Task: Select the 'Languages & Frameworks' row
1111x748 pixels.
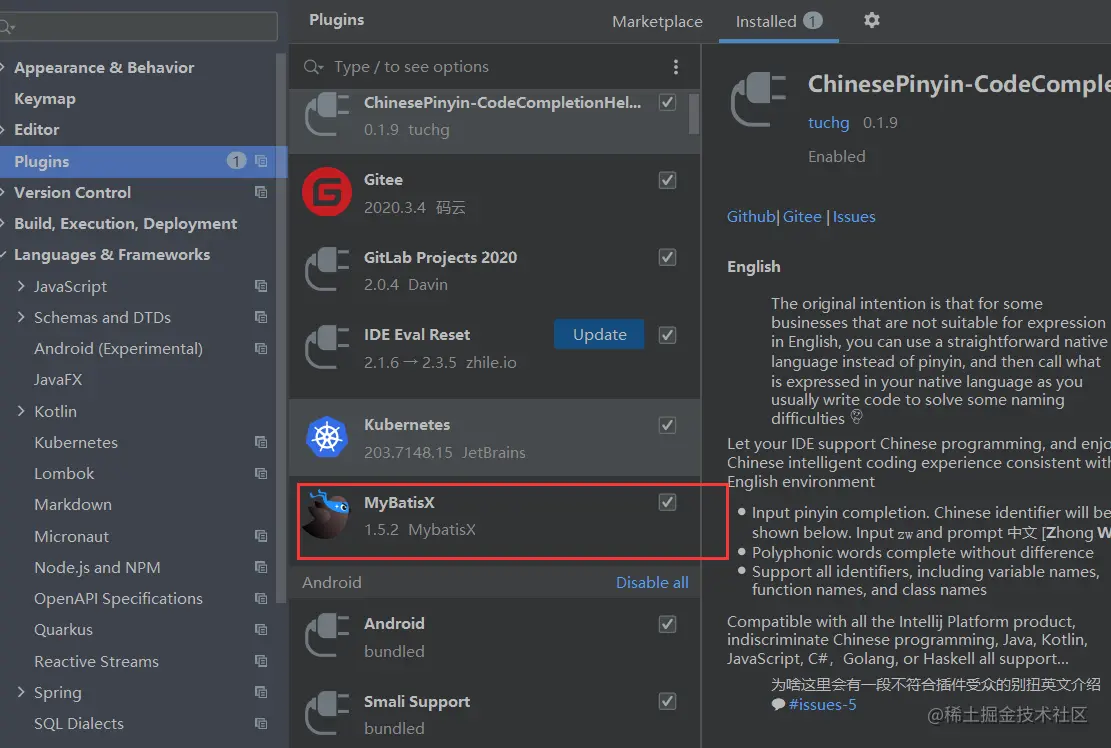Action: pos(138,255)
